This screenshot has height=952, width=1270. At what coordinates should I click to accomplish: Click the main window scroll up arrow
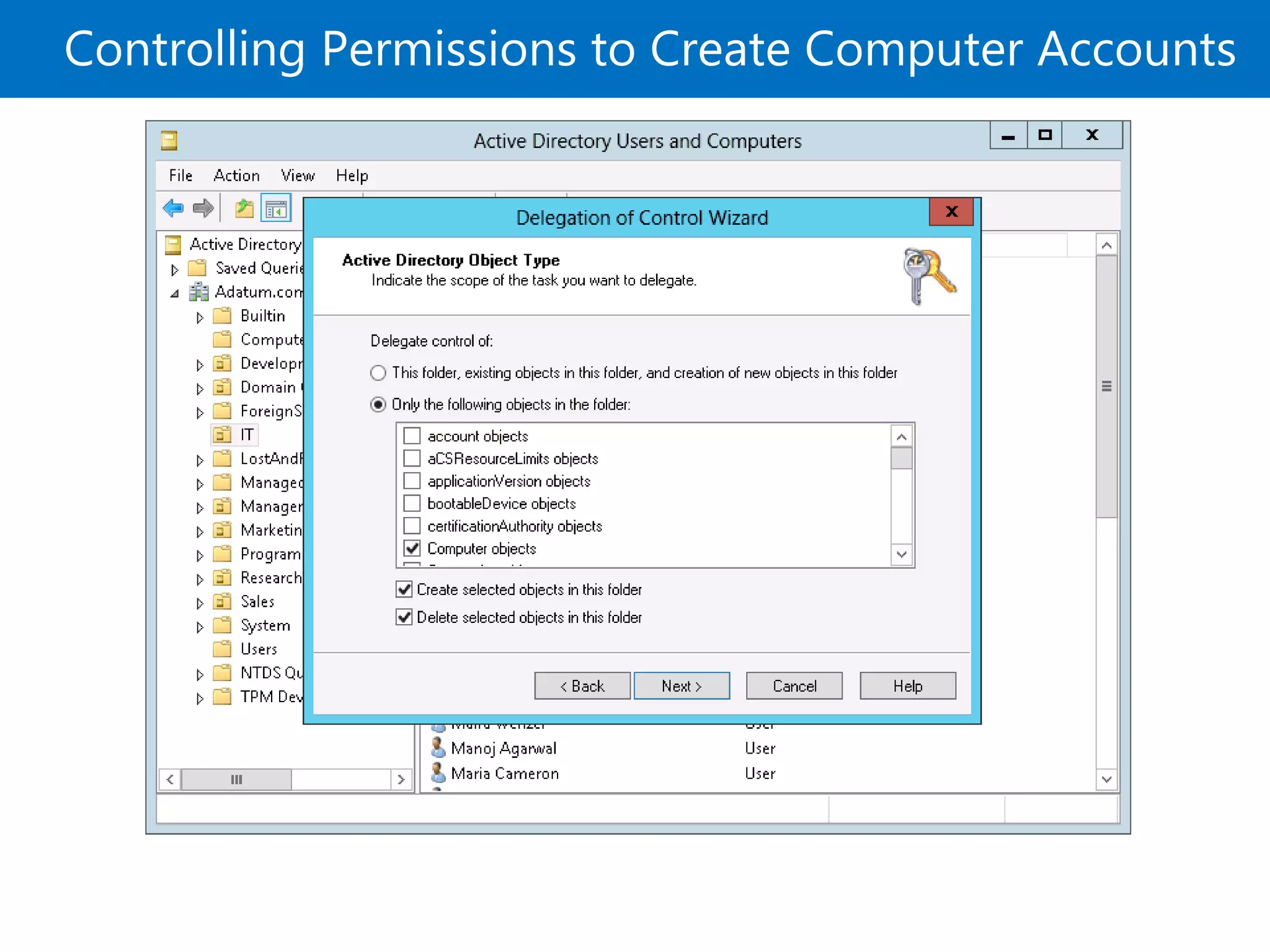coord(1107,245)
